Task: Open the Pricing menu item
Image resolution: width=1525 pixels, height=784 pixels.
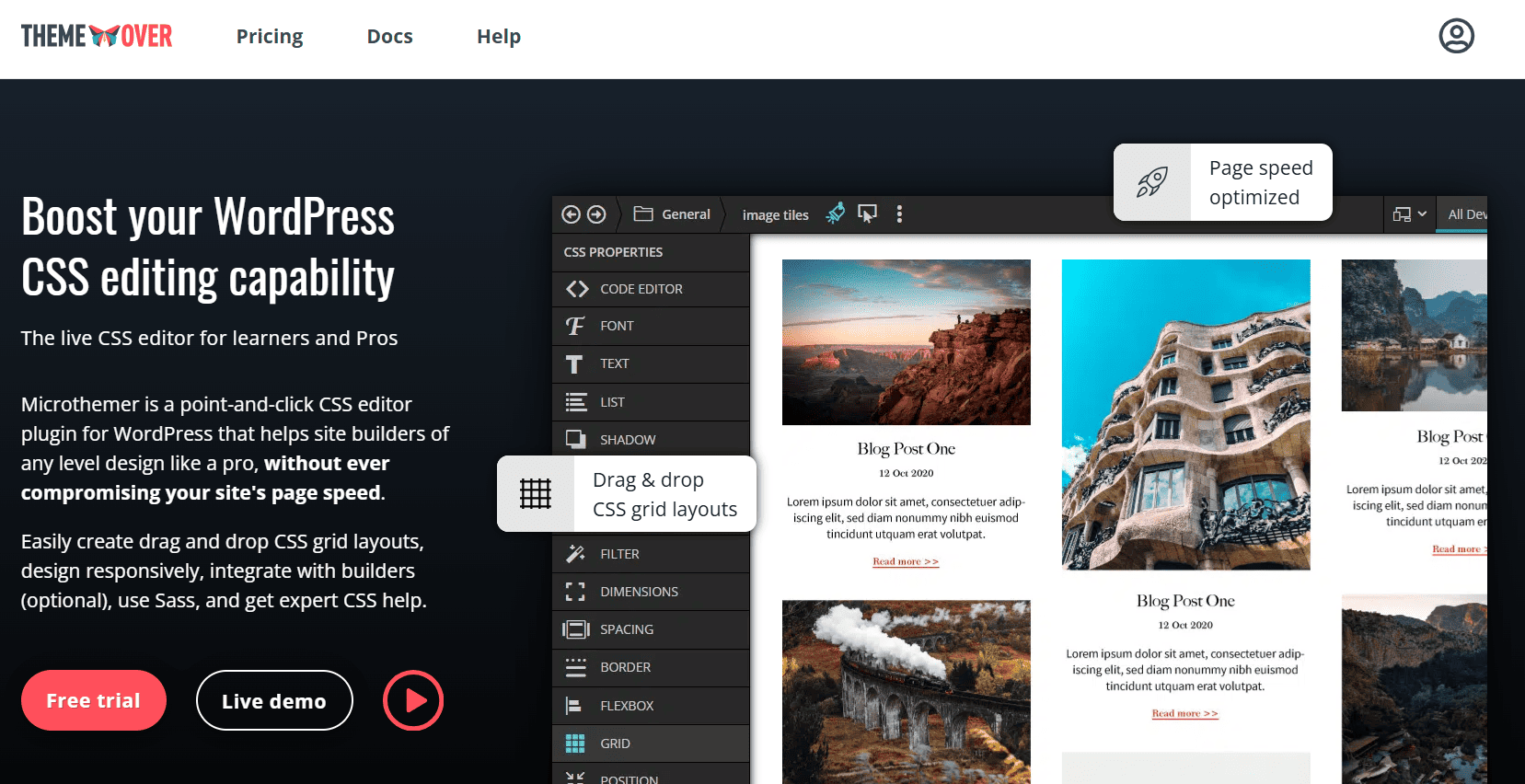Action: (270, 37)
